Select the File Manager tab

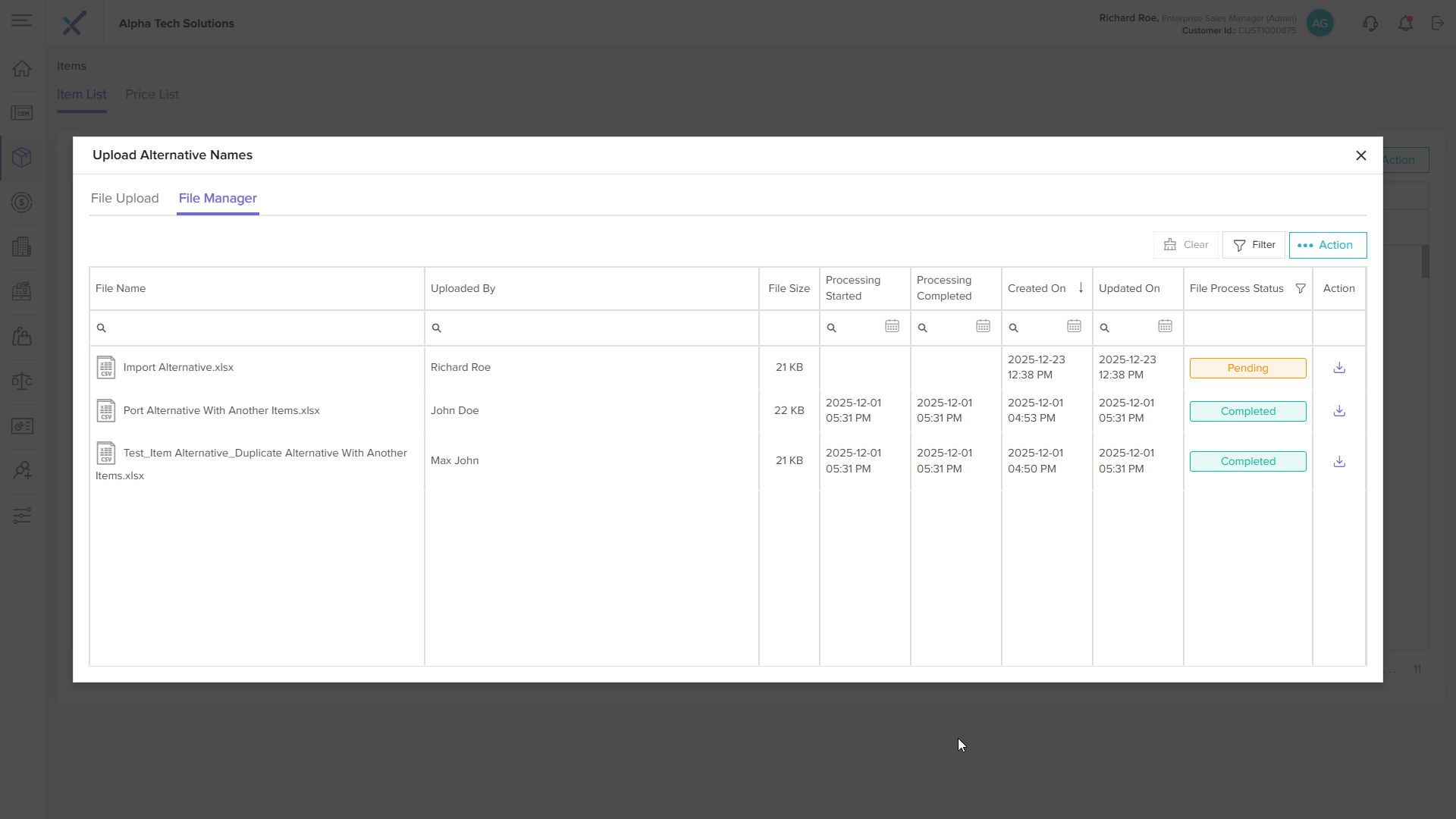click(x=218, y=198)
